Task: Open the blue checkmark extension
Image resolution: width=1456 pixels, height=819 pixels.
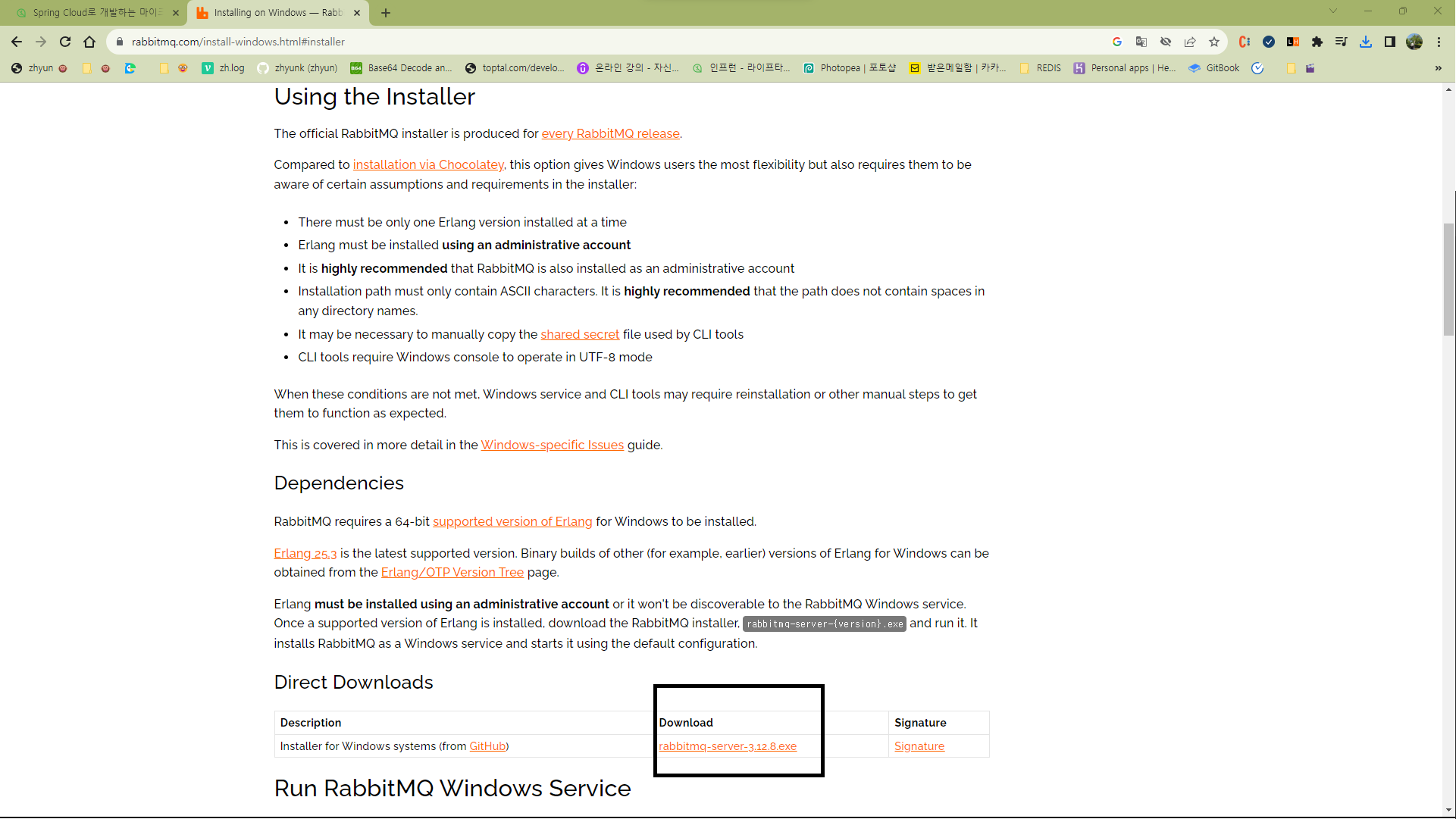Action: coord(1269,42)
